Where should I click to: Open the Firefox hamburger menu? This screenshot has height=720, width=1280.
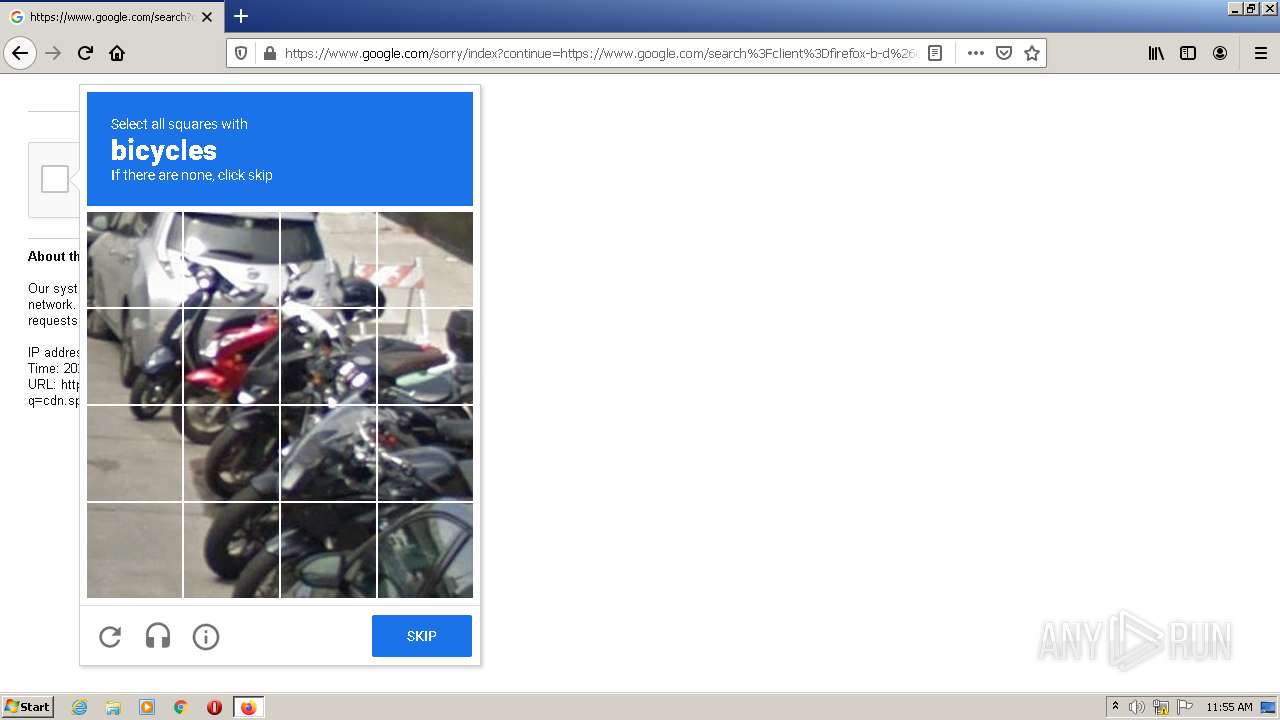click(1260, 53)
